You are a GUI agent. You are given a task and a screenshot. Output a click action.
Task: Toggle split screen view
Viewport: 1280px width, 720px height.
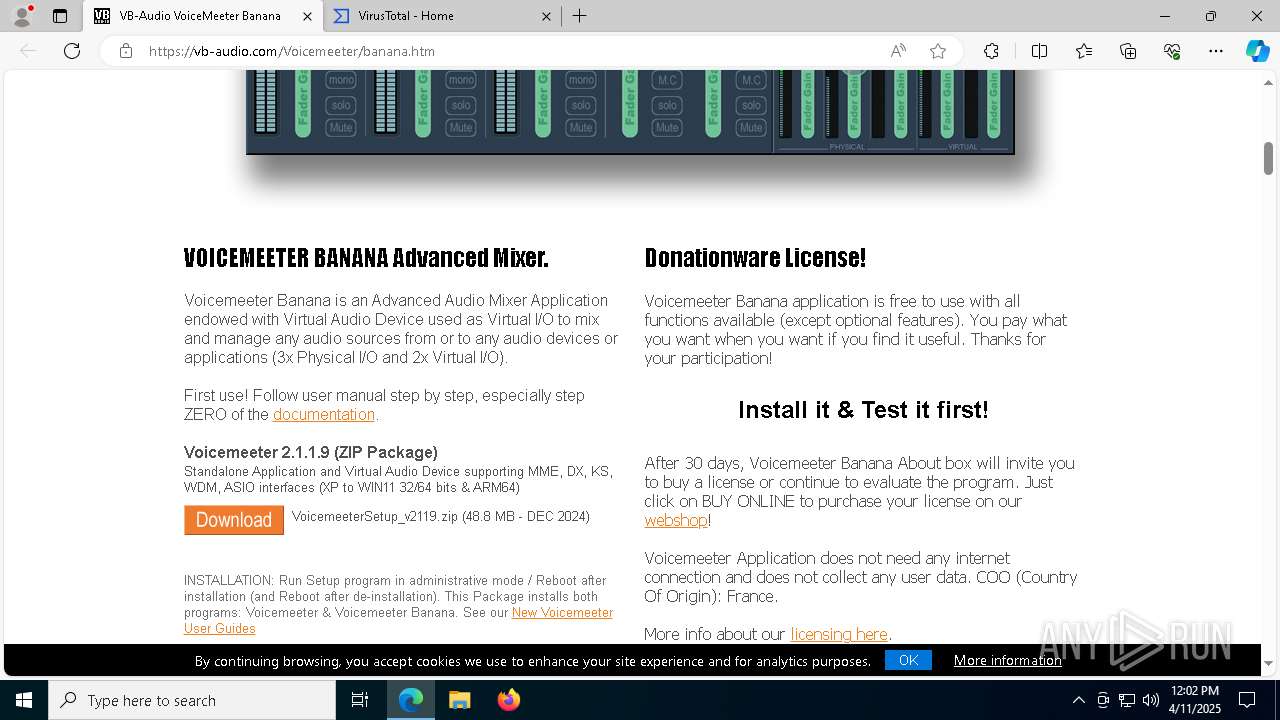[x=1039, y=51]
